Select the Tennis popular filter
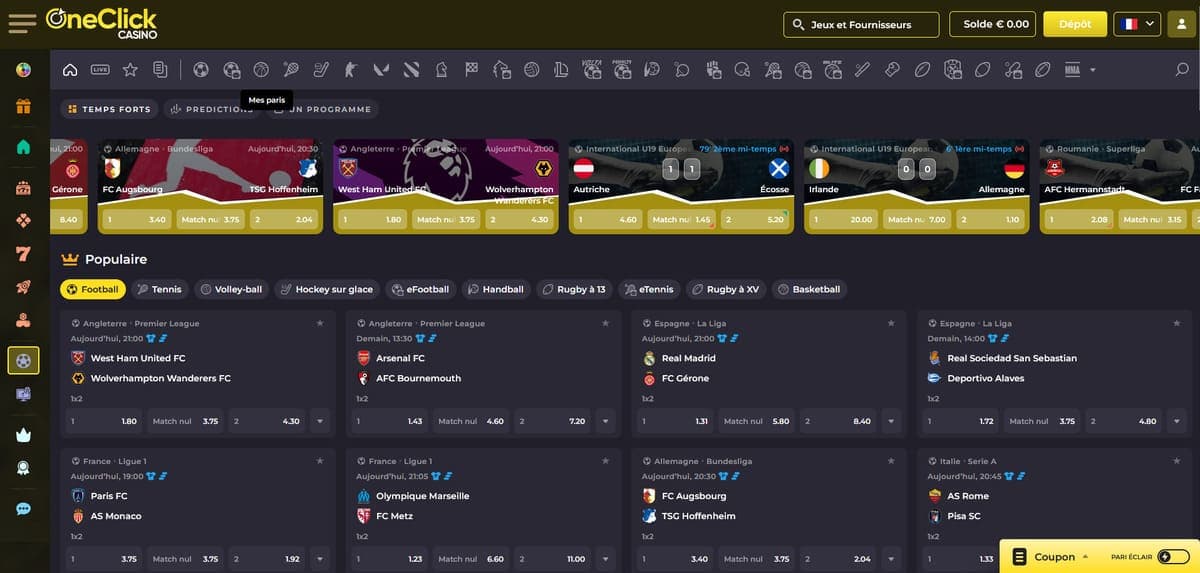 (x=159, y=289)
